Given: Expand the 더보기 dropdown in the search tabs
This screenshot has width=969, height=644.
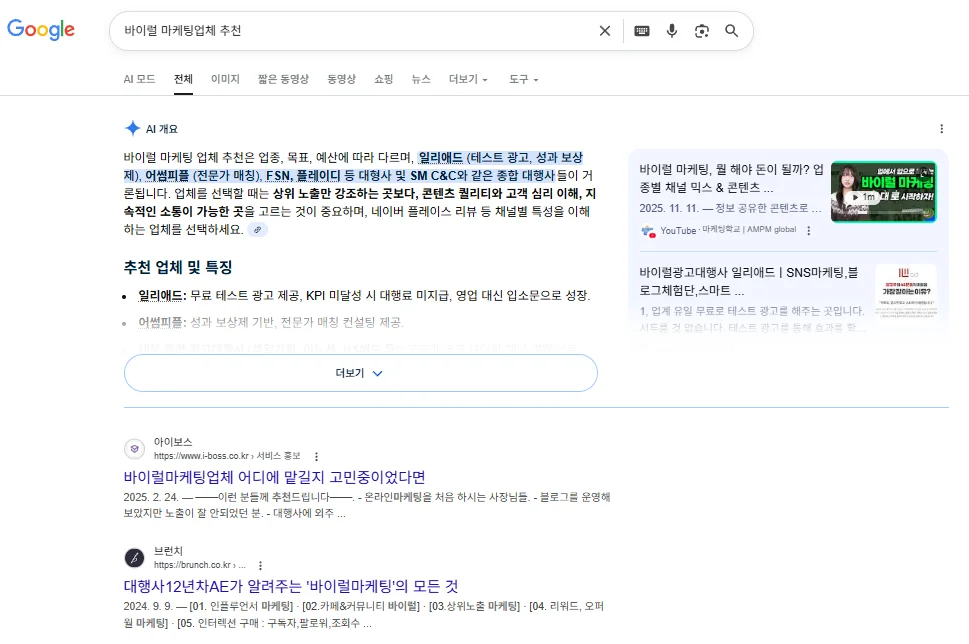Looking at the screenshot, I should pos(468,79).
